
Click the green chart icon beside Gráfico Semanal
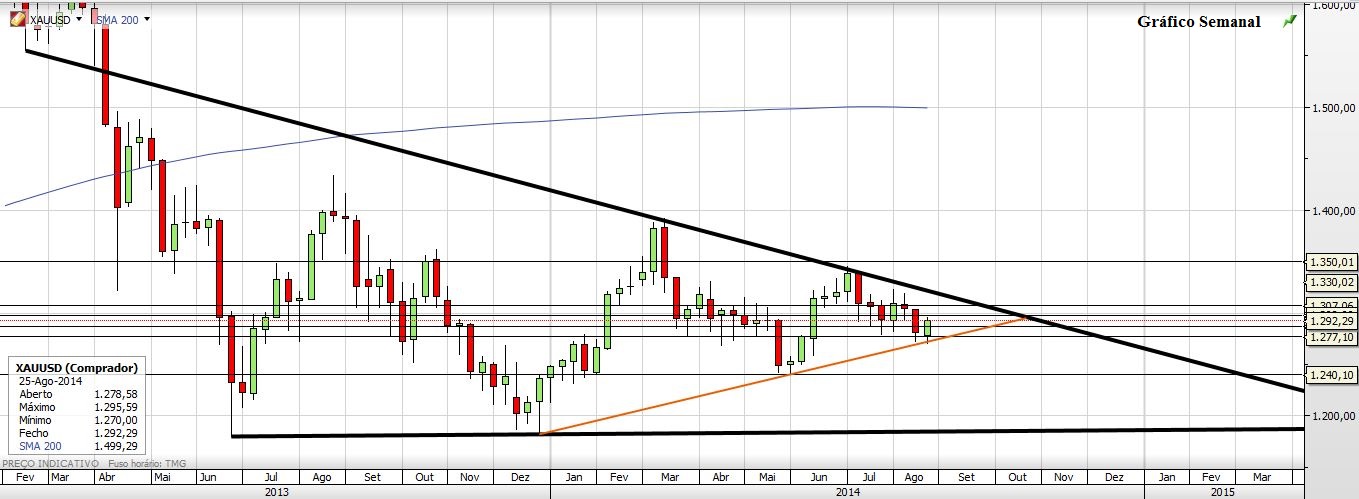tap(1291, 20)
